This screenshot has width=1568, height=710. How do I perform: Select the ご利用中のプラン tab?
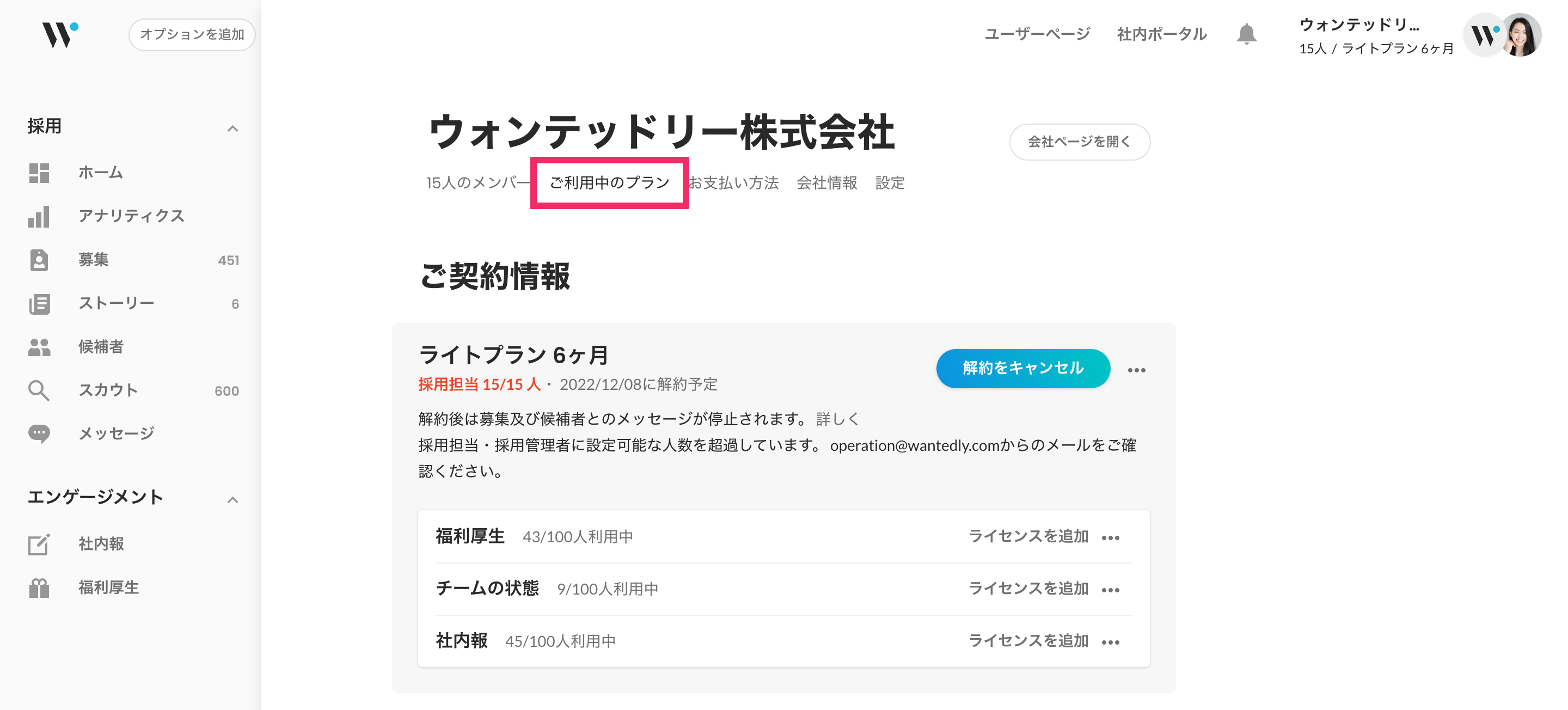coord(609,183)
